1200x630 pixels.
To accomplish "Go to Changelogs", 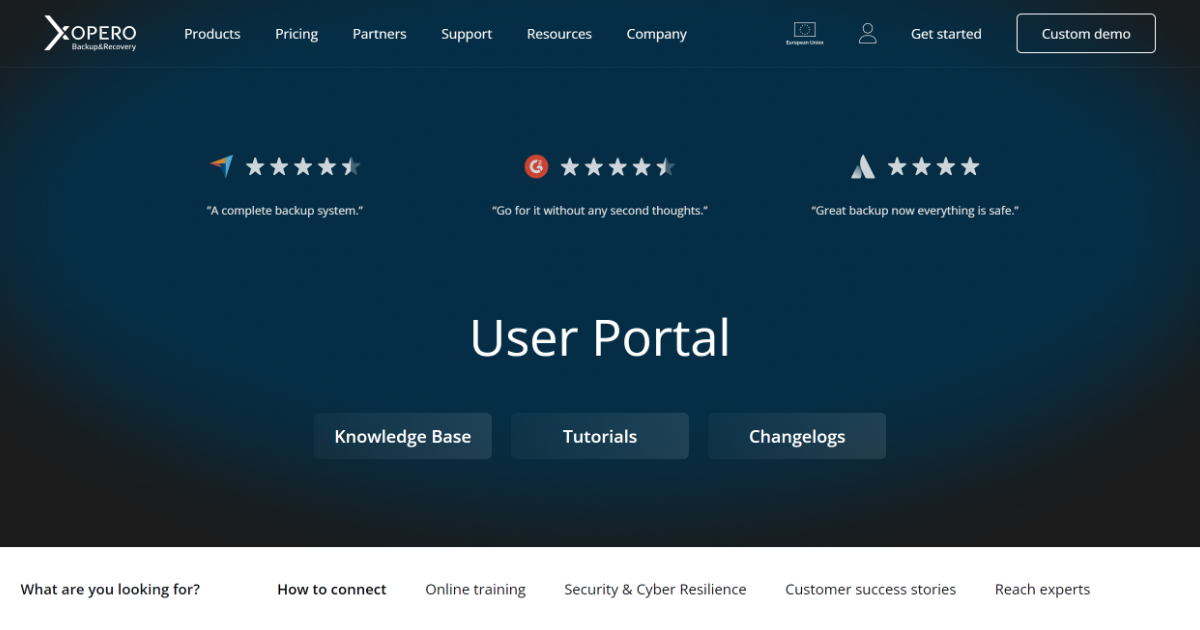I will [797, 436].
